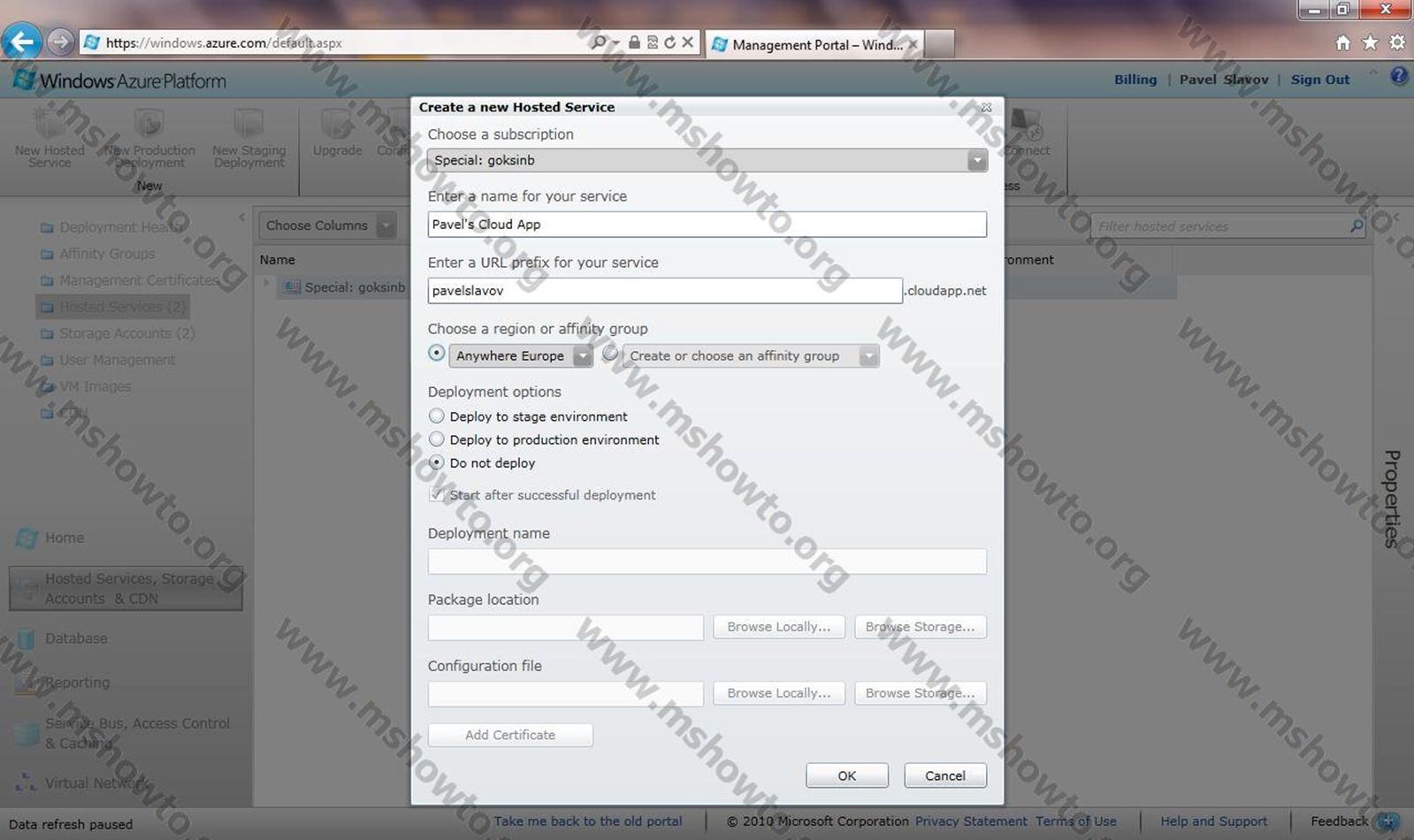Click the Add Certificate button
The image size is (1414, 840).
pyautogui.click(x=510, y=735)
